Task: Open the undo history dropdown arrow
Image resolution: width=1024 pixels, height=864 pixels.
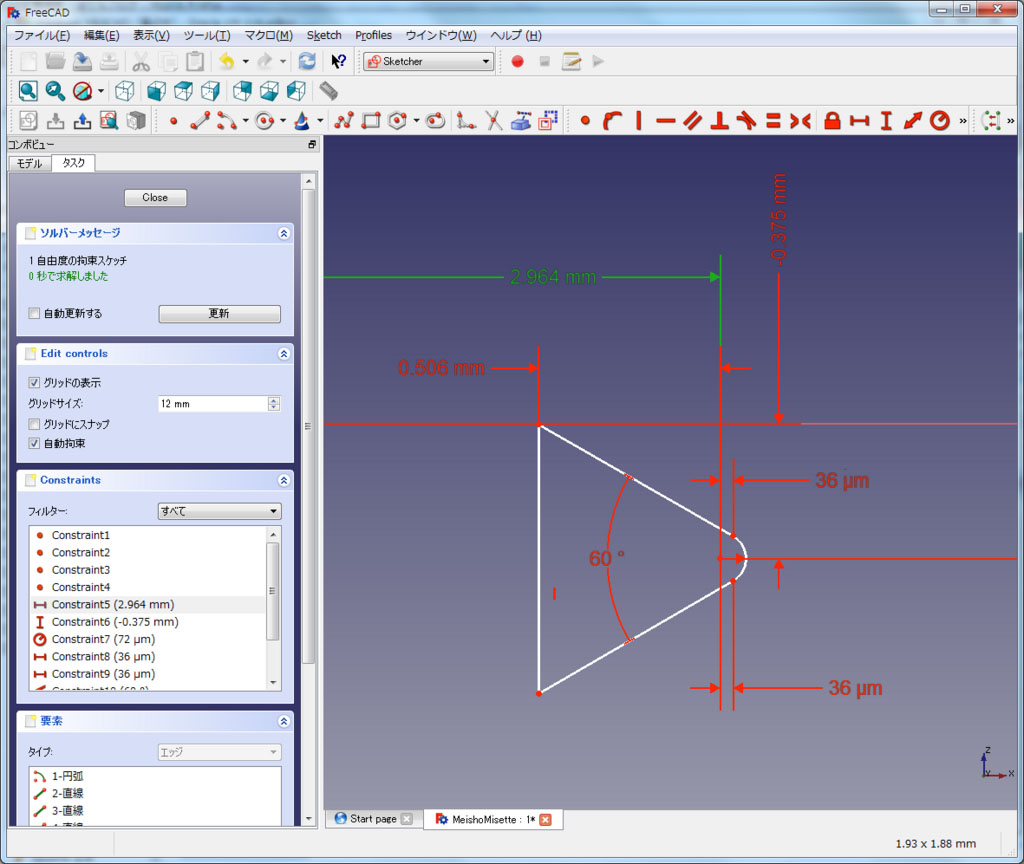Action: coord(246,61)
